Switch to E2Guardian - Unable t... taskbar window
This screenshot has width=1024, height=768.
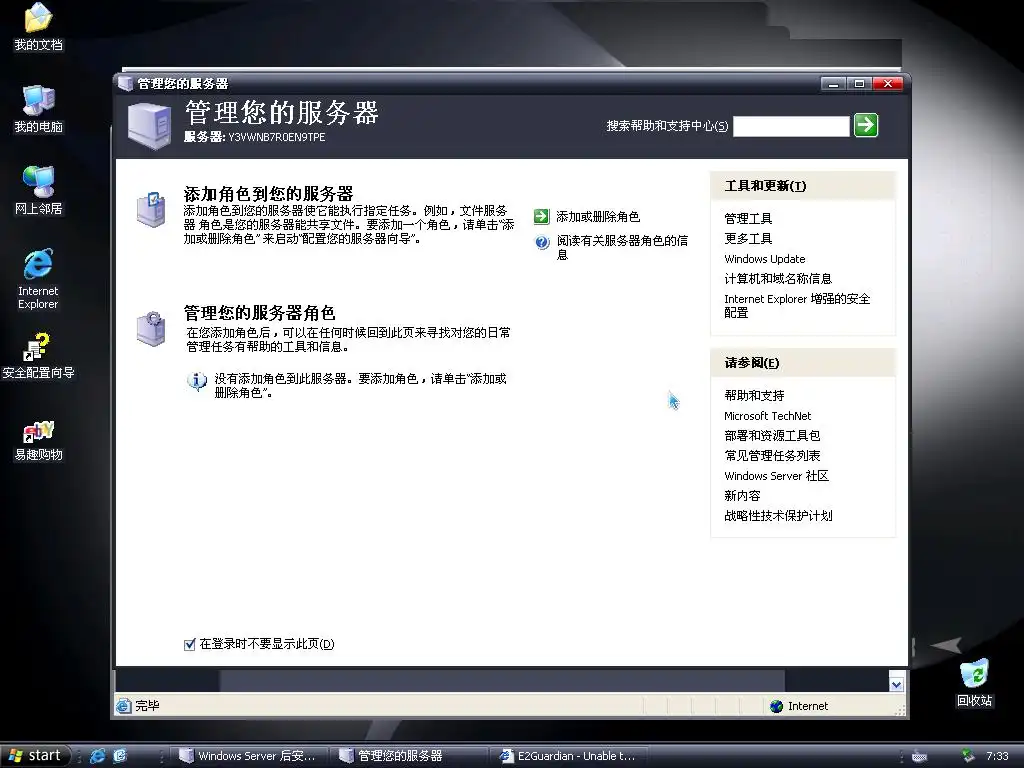[x=570, y=756]
